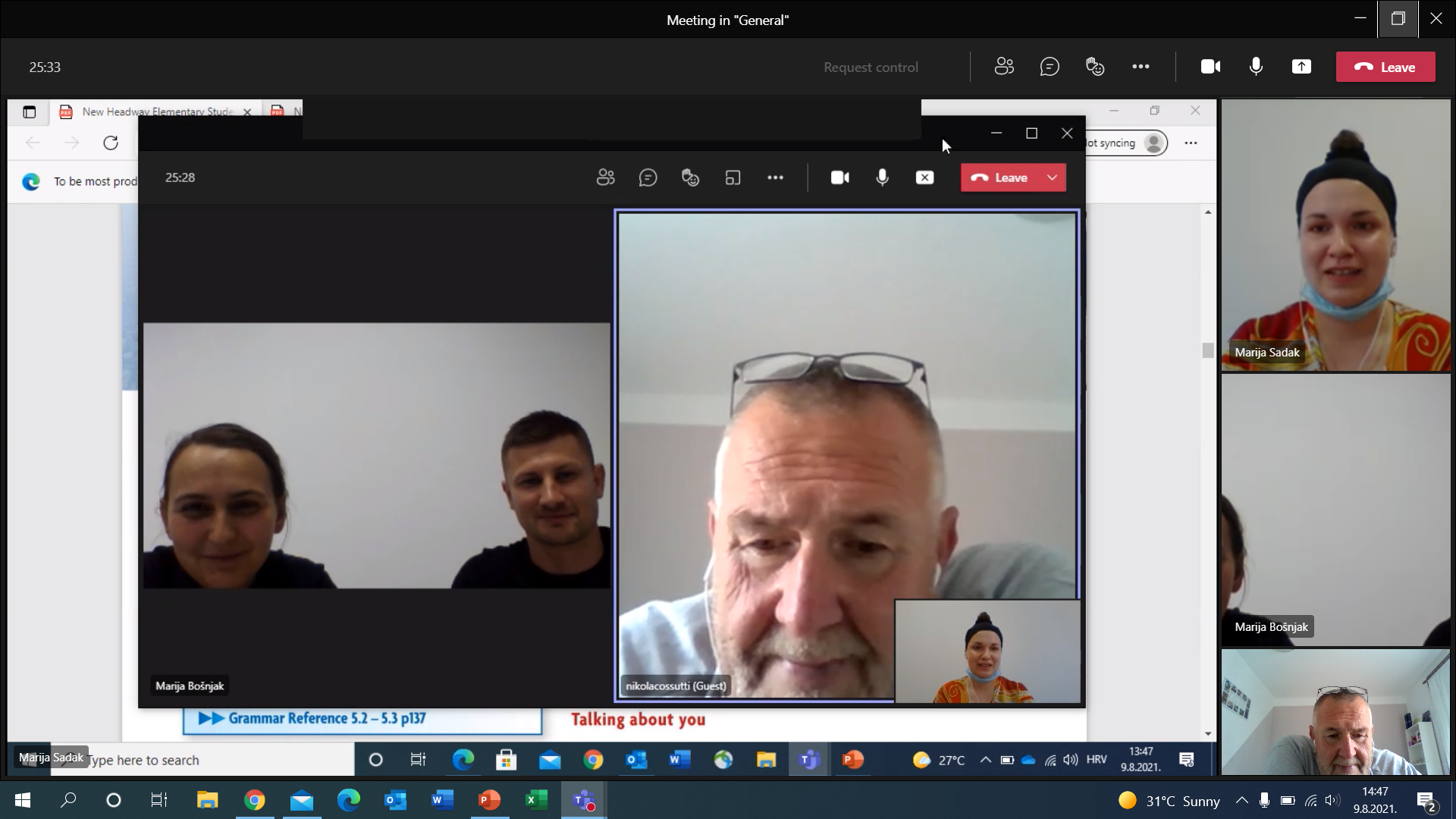The height and width of the screenshot is (819, 1456).
Task: Show hidden tray icons in shared taskbar
Action: [x=985, y=760]
